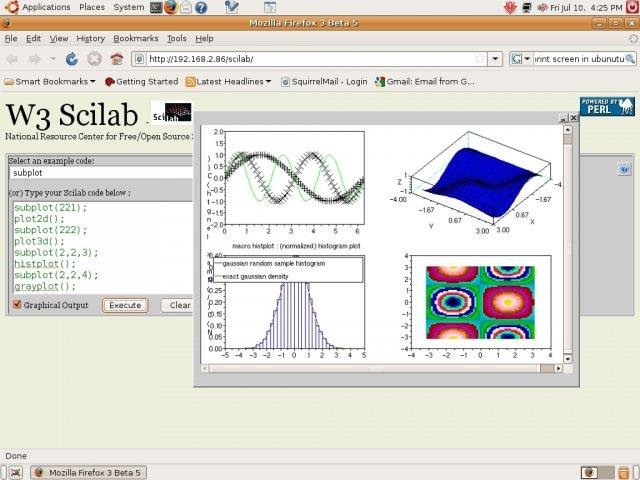Image resolution: width=640 pixels, height=480 pixels.
Task: Click the workspace switcher in bottom panel
Action: point(597,472)
